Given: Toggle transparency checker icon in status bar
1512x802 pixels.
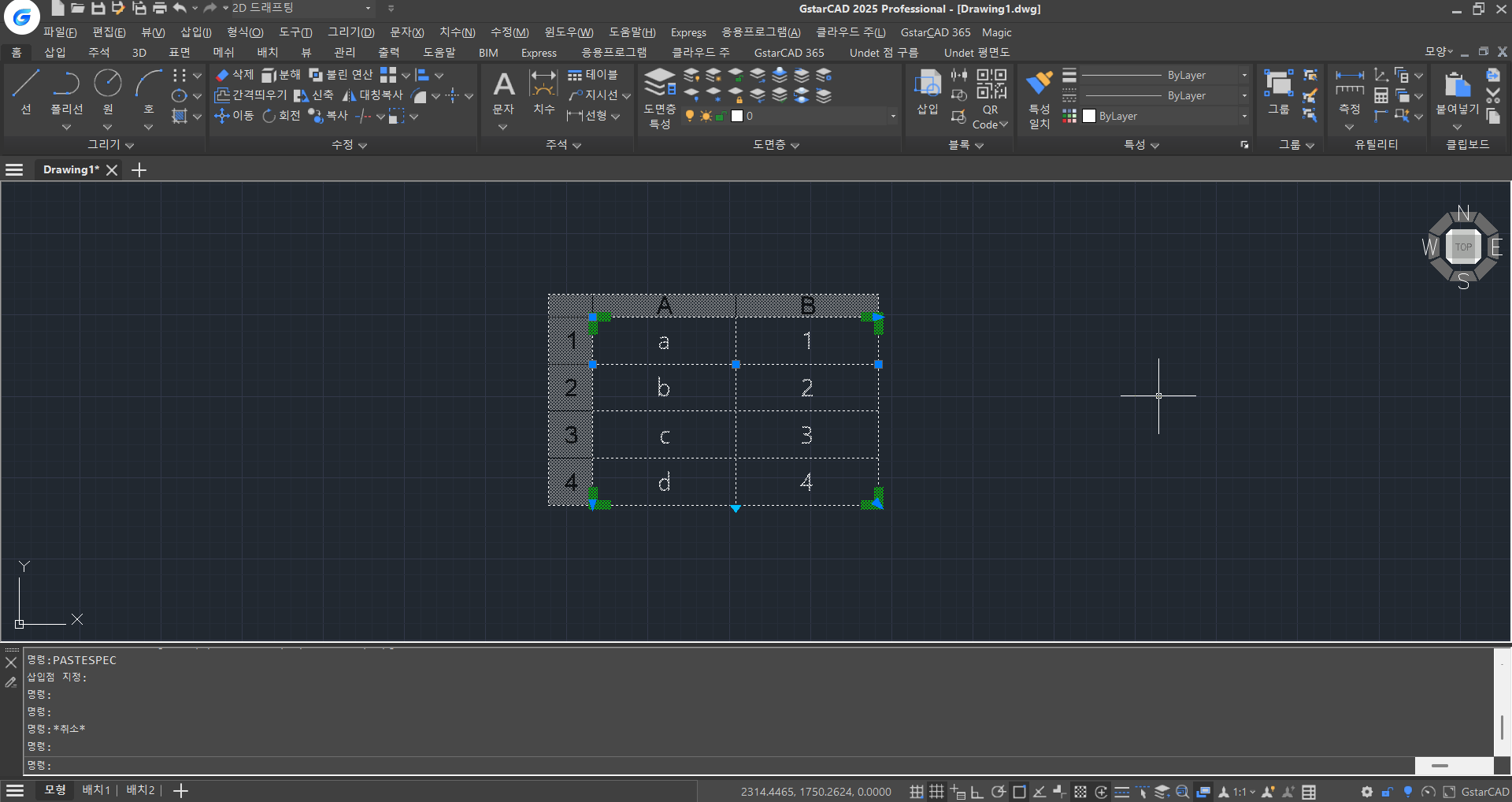Looking at the screenshot, I should (x=1080, y=792).
